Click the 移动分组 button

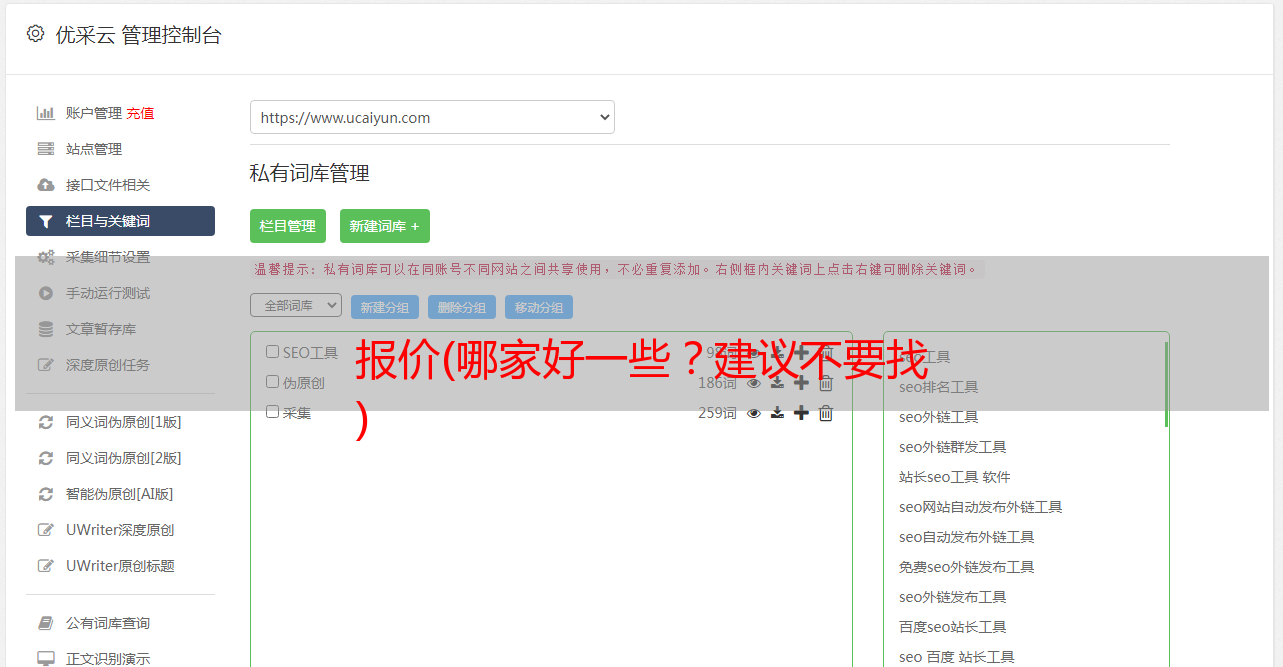click(539, 307)
